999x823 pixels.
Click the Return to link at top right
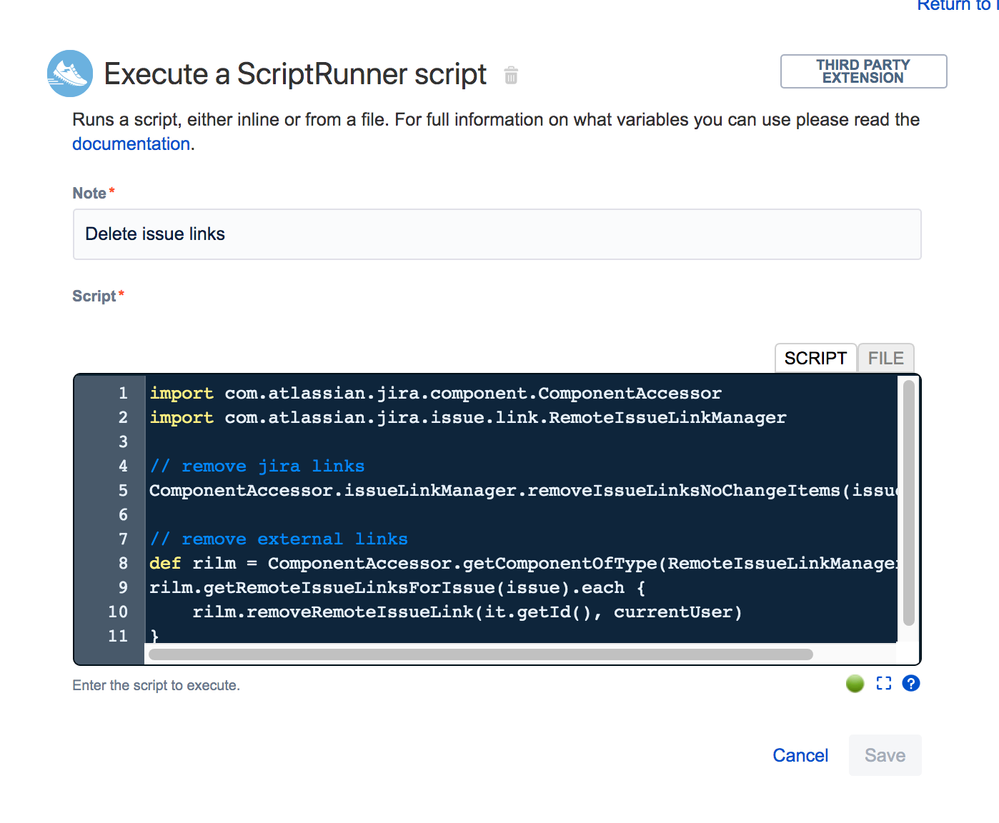click(x=957, y=6)
